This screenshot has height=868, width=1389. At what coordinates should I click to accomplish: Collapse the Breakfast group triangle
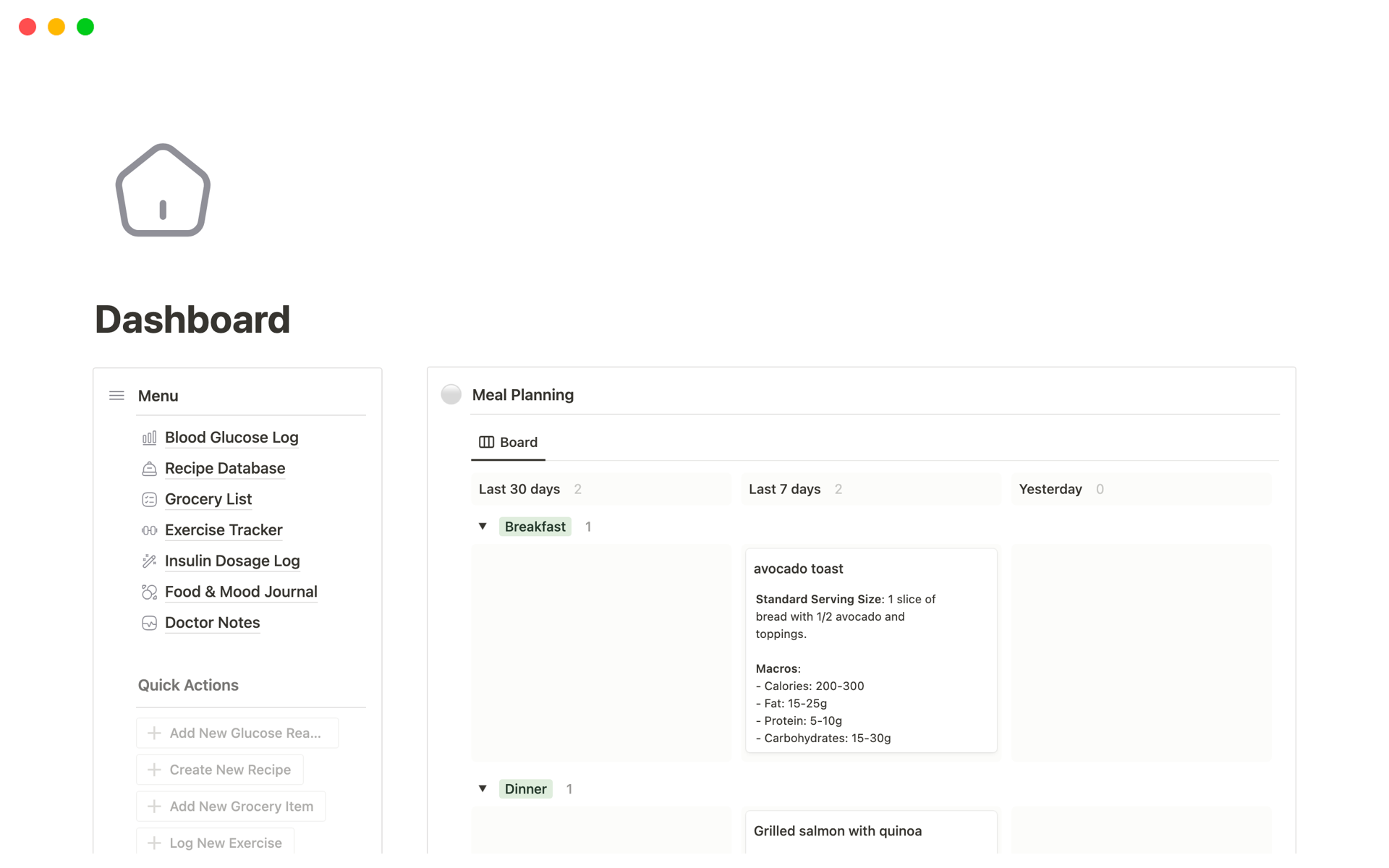[483, 527]
